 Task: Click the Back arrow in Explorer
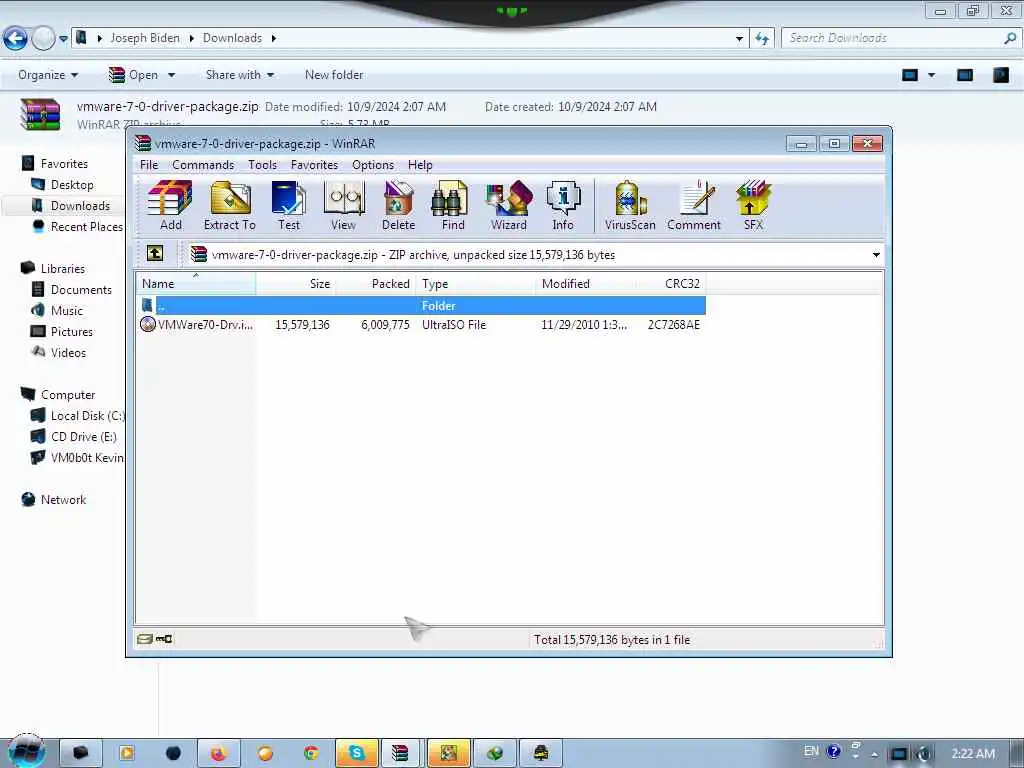point(16,39)
